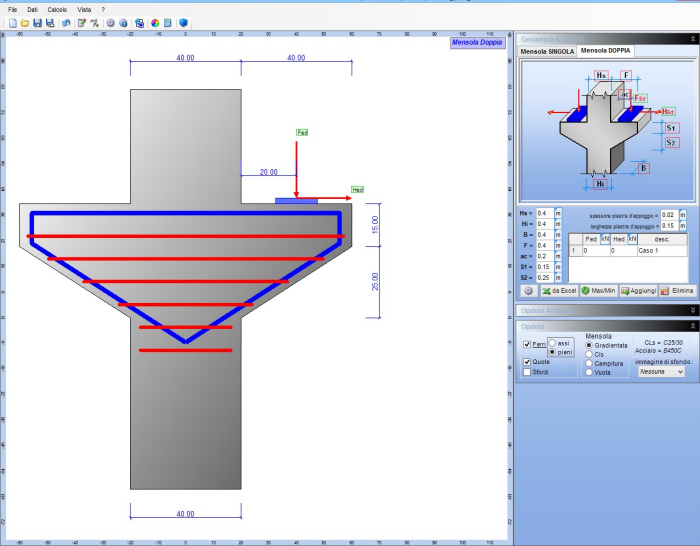
Task: Click the blue undo arrow icon
Action: [x=66, y=23]
